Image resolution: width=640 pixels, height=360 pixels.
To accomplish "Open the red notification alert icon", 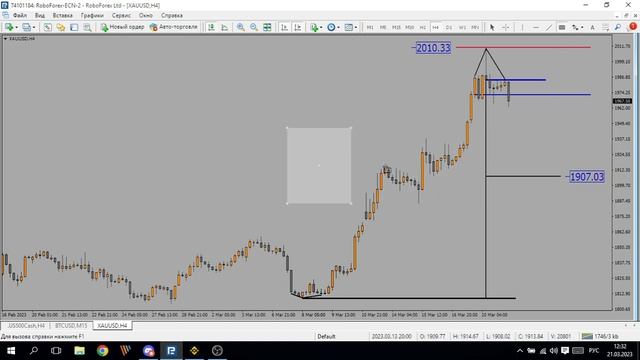I will [633, 27].
